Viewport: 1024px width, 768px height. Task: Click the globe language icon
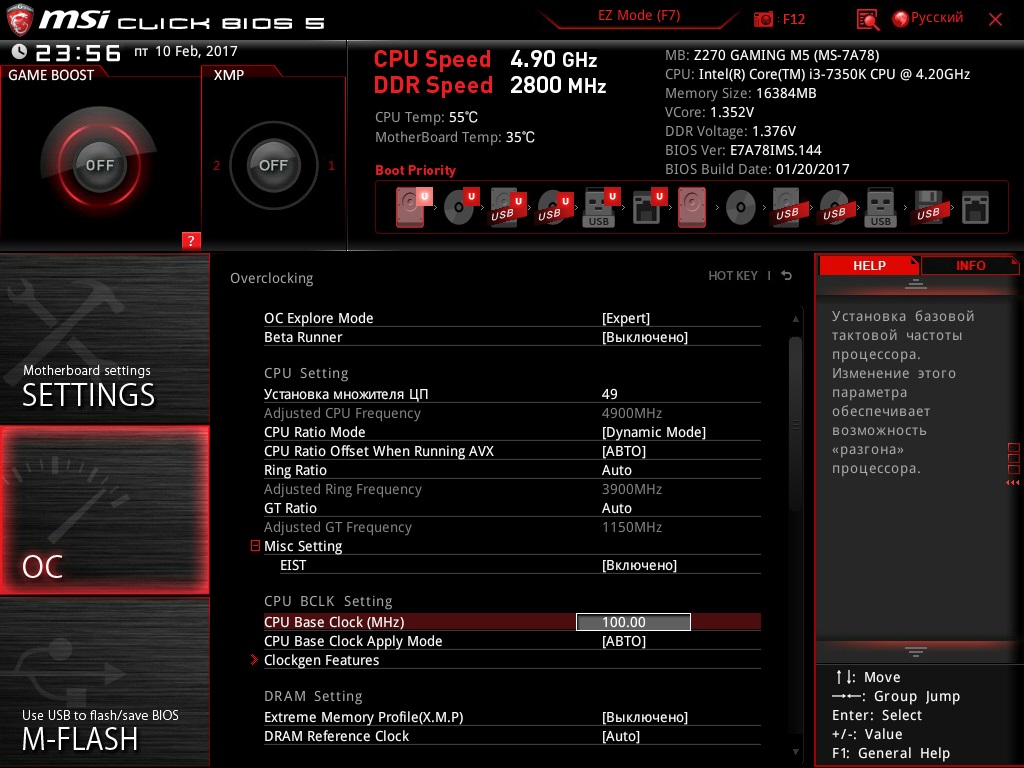(x=900, y=19)
